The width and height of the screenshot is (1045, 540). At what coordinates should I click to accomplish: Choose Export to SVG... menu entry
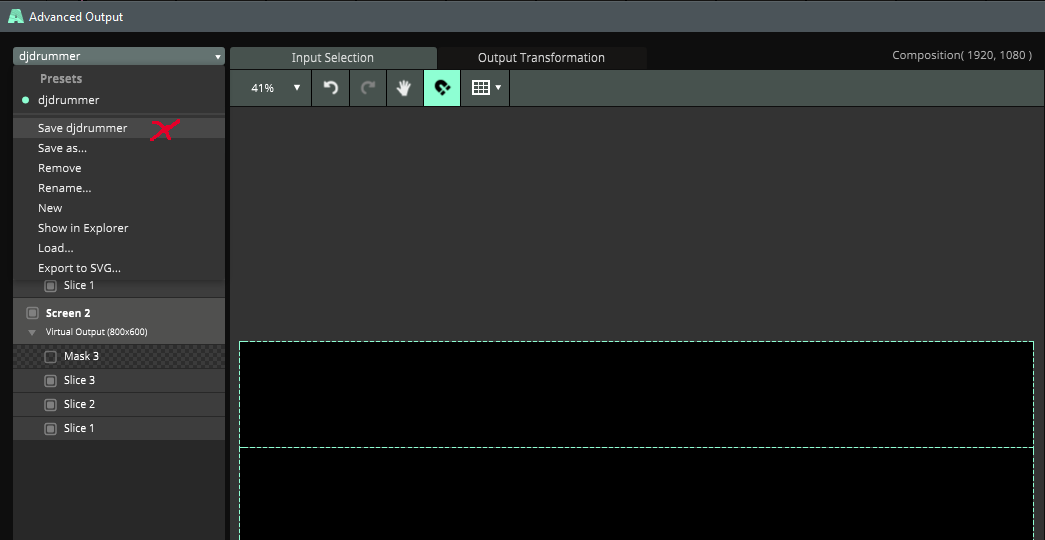click(x=79, y=268)
